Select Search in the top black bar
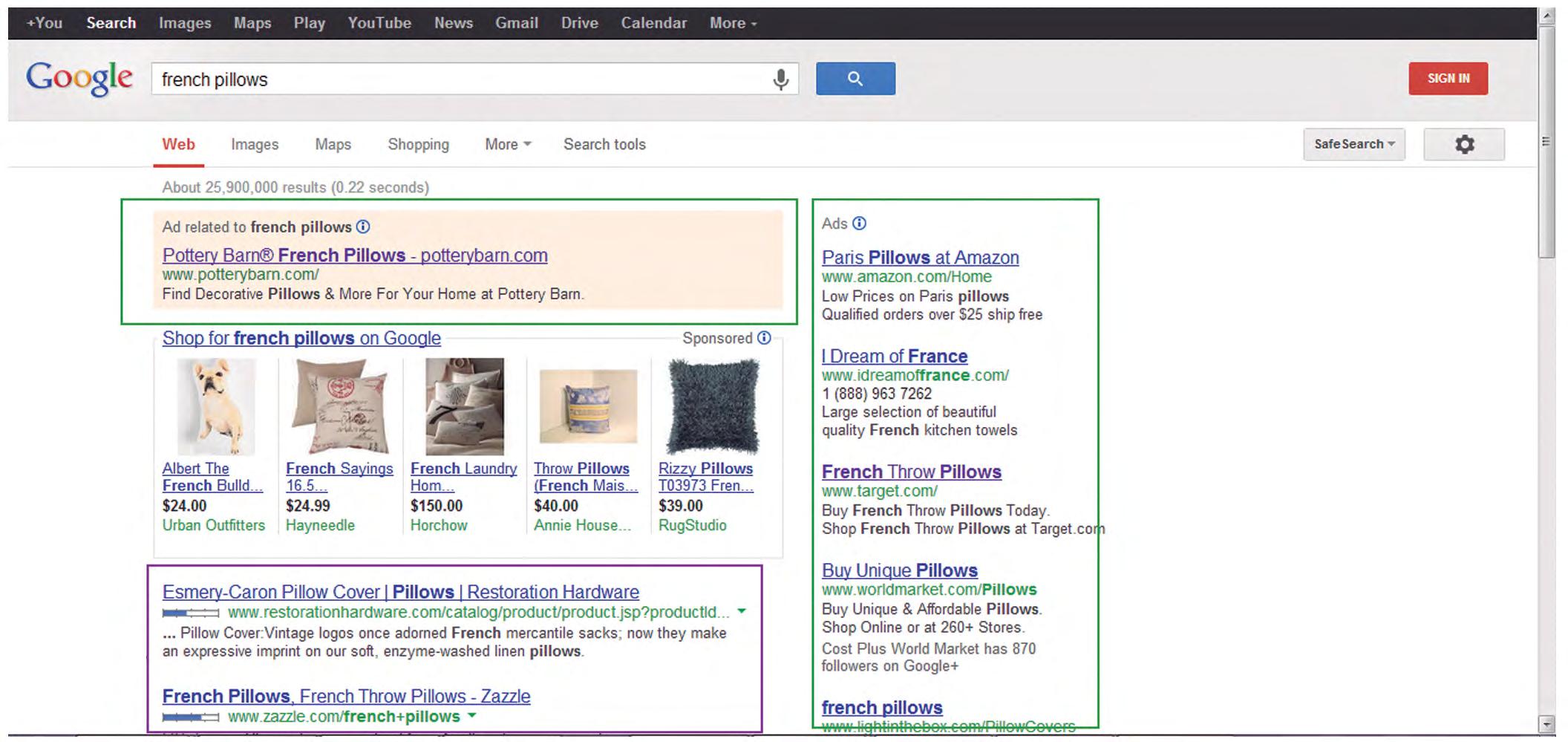The height and width of the screenshot is (742, 1568). 111,23
